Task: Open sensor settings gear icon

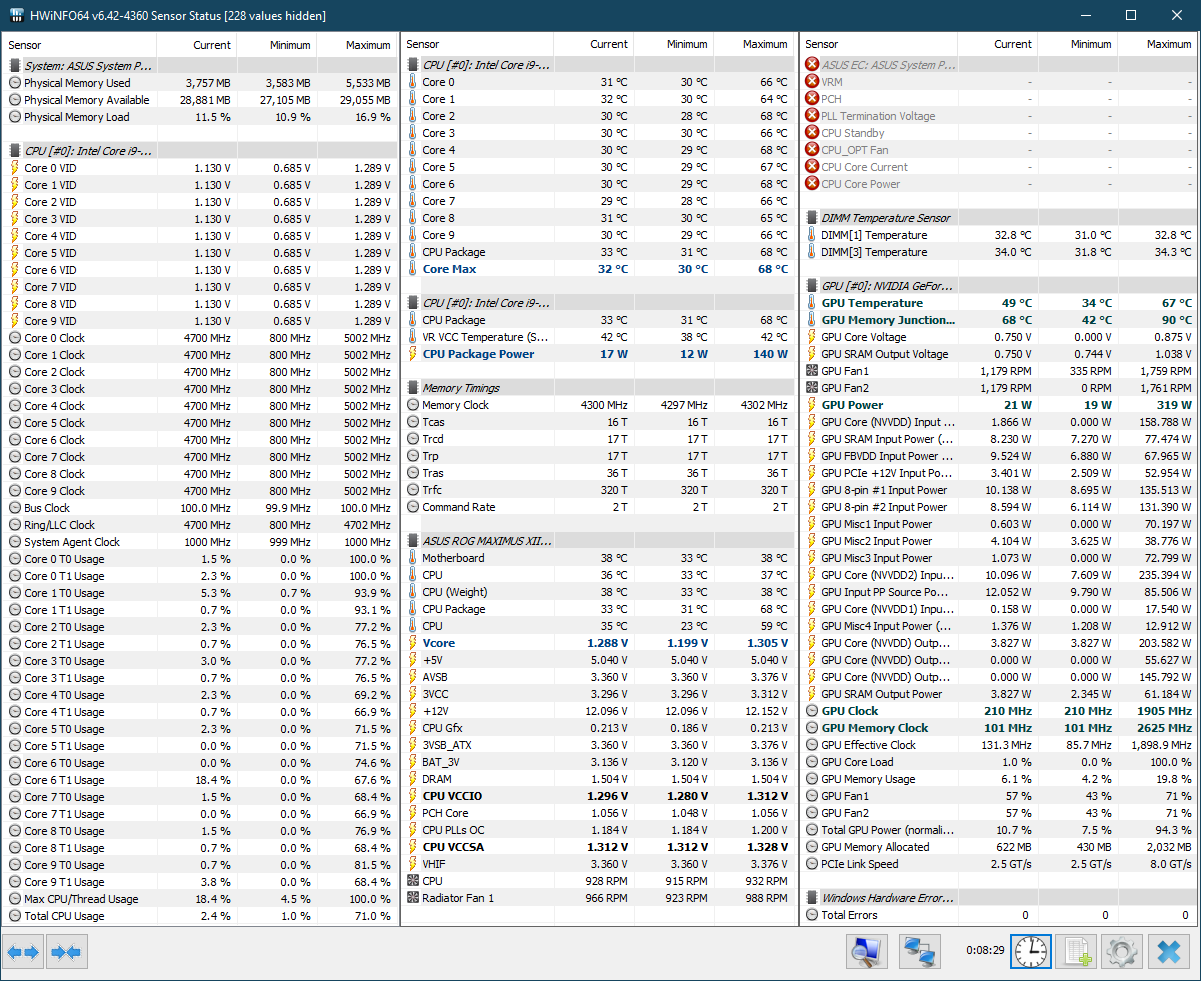Action: [x=1122, y=952]
